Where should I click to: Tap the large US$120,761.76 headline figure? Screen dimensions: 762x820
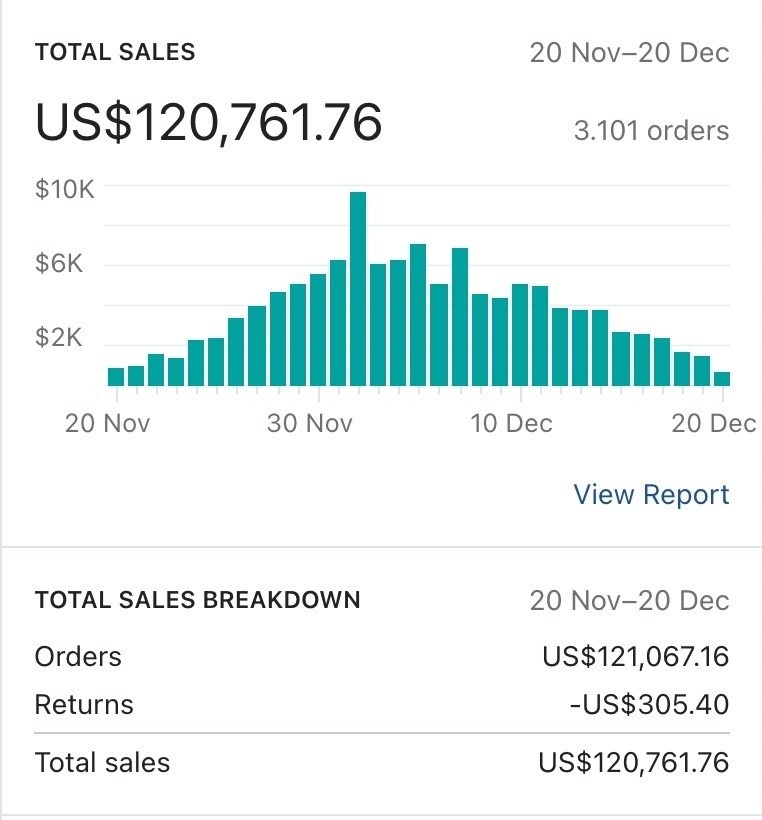point(208,123)
